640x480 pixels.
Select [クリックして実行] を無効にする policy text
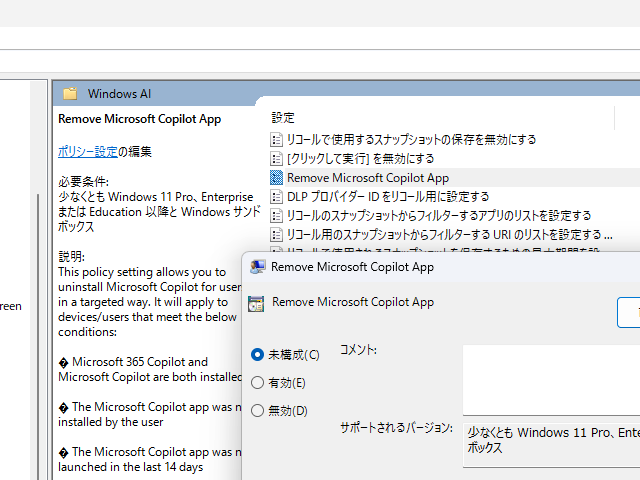click(x=360, y=159)
